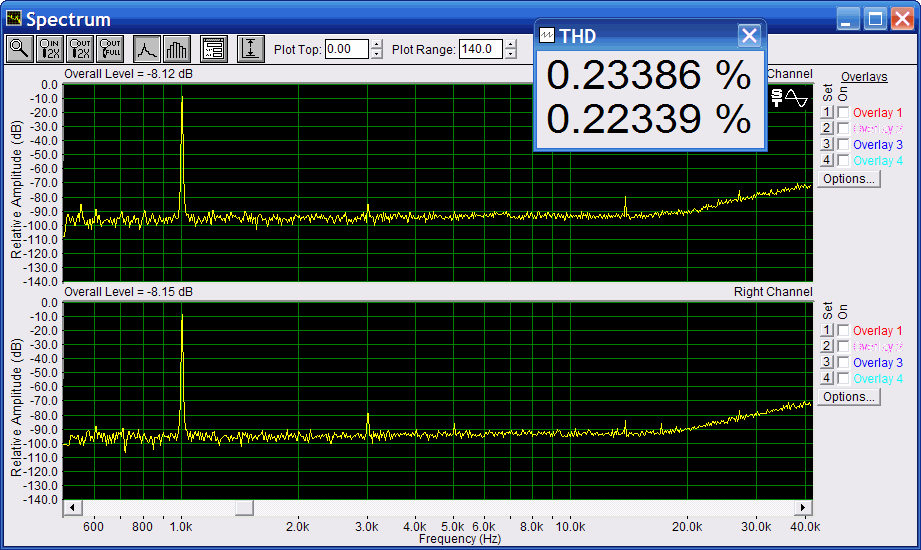Open the plot settings dialog icon
This screenshot has width=921, height=550.
point(214,49)
